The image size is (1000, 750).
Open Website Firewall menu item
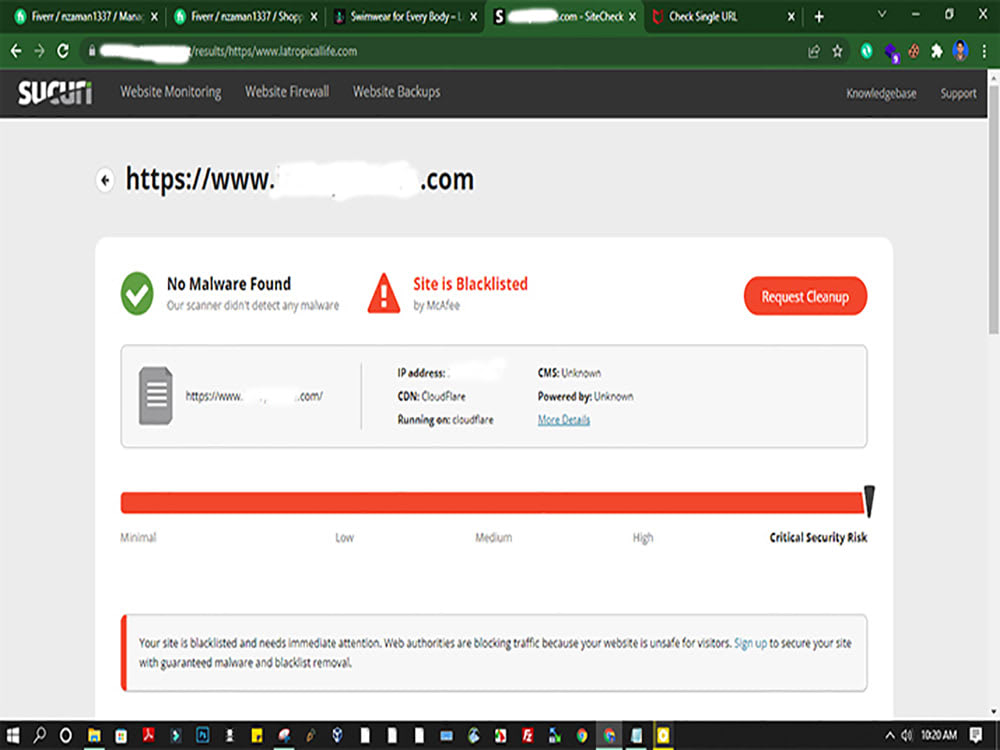(287, 92)
